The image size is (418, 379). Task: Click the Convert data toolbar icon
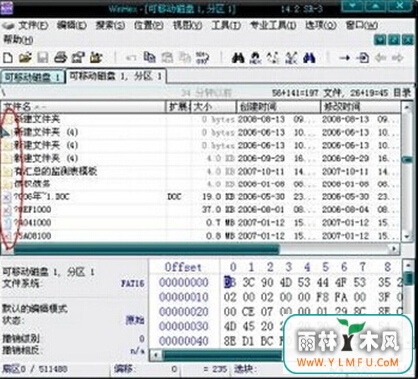click(x=202, y=58)
